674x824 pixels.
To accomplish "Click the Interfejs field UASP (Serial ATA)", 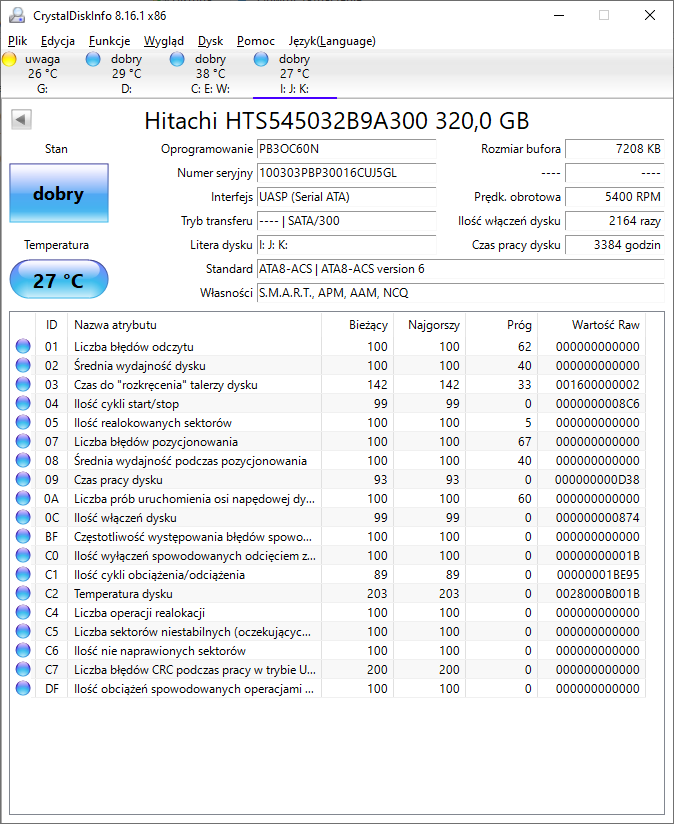I will (346, 197).
